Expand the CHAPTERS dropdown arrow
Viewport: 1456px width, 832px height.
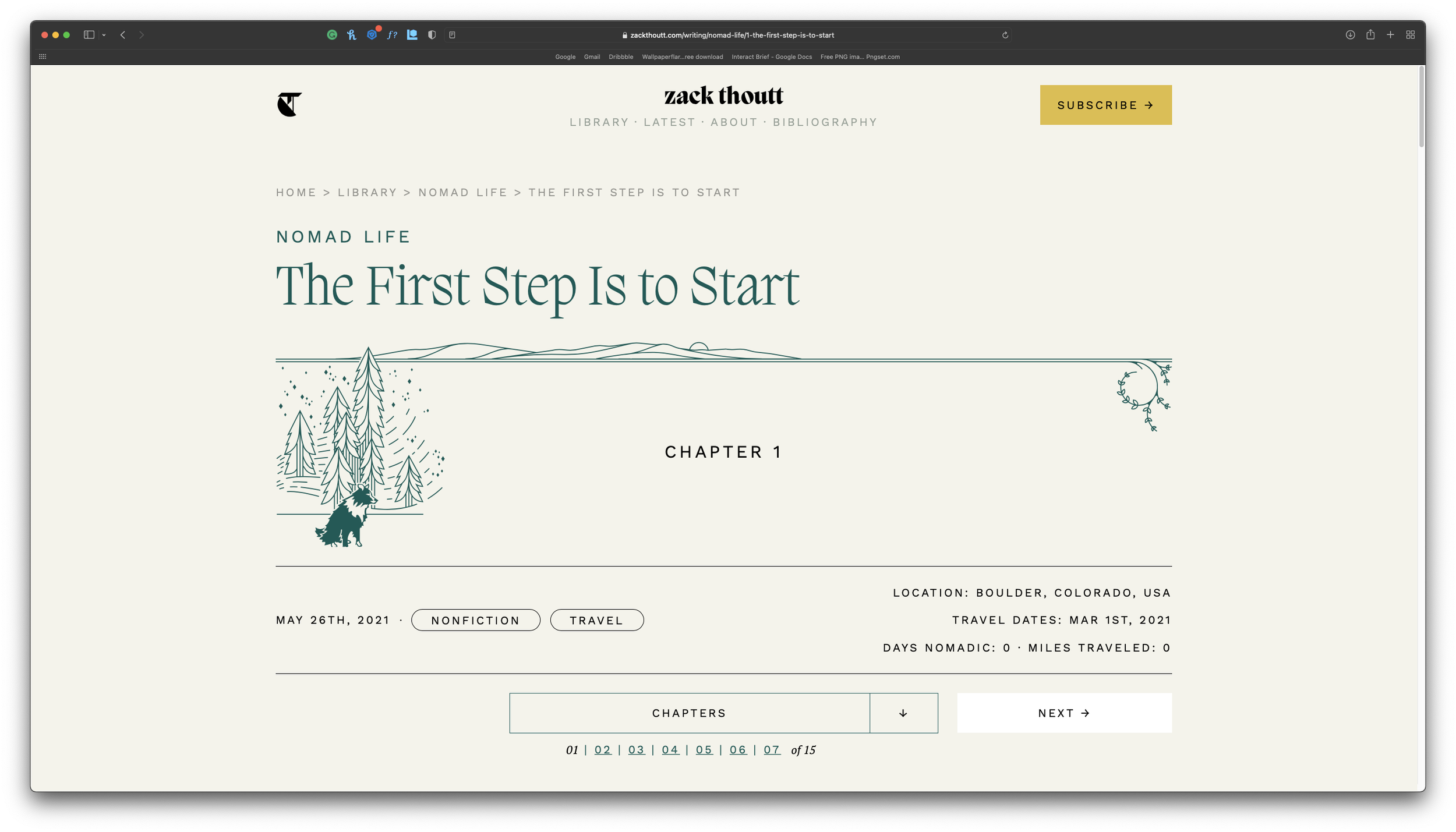click(903, 713)
